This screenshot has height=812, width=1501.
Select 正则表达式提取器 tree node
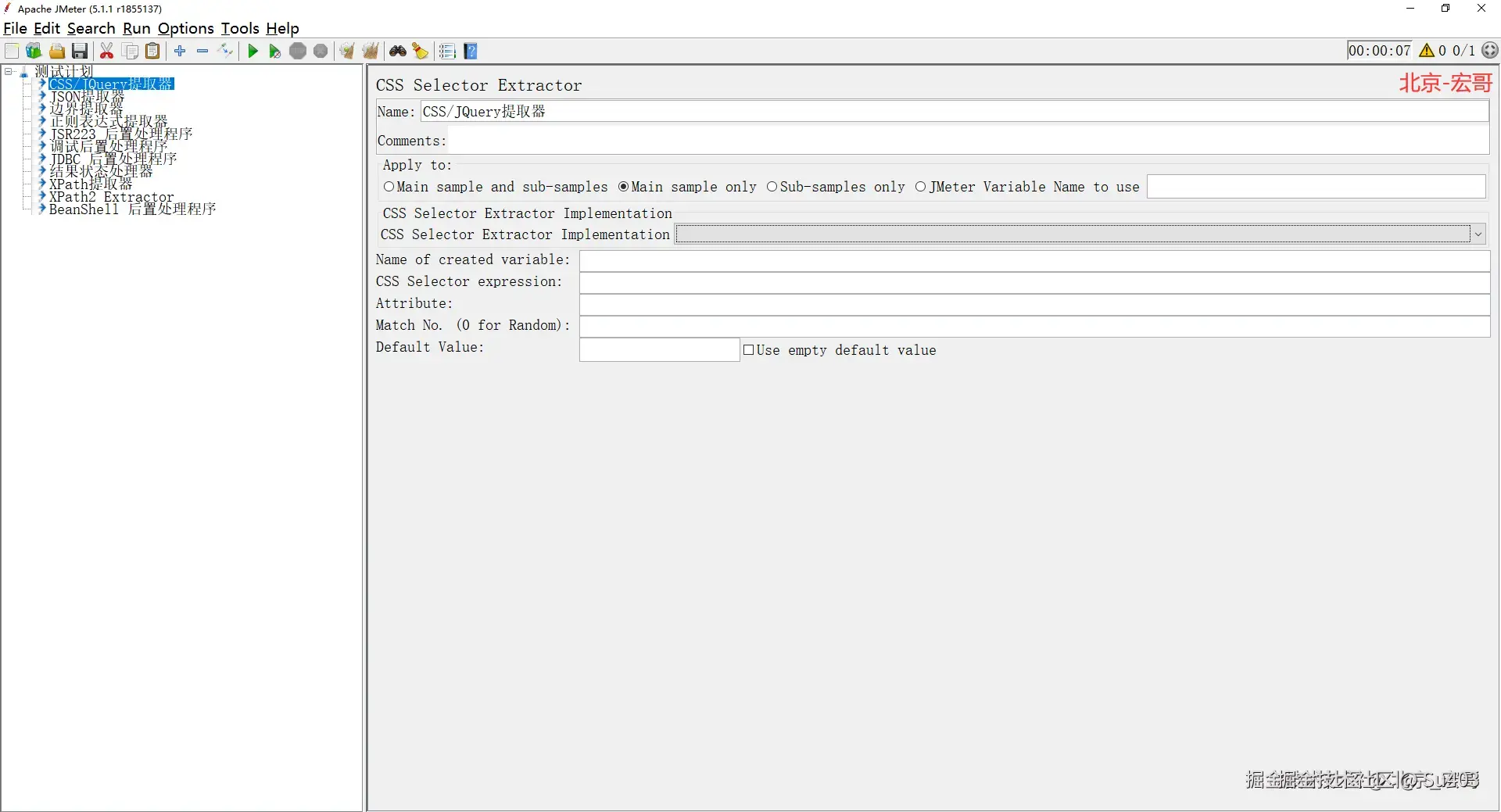coord(109,122)
